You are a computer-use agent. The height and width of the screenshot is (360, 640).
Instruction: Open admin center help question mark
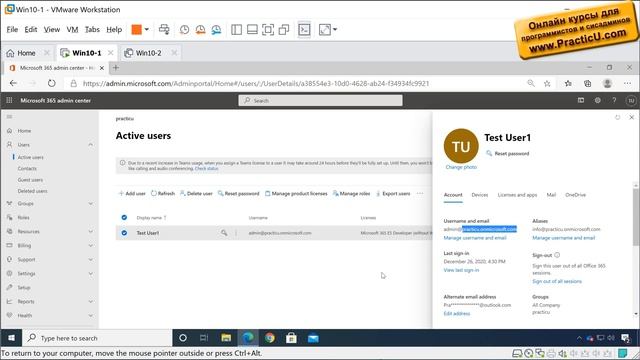(x=614, y=100)
